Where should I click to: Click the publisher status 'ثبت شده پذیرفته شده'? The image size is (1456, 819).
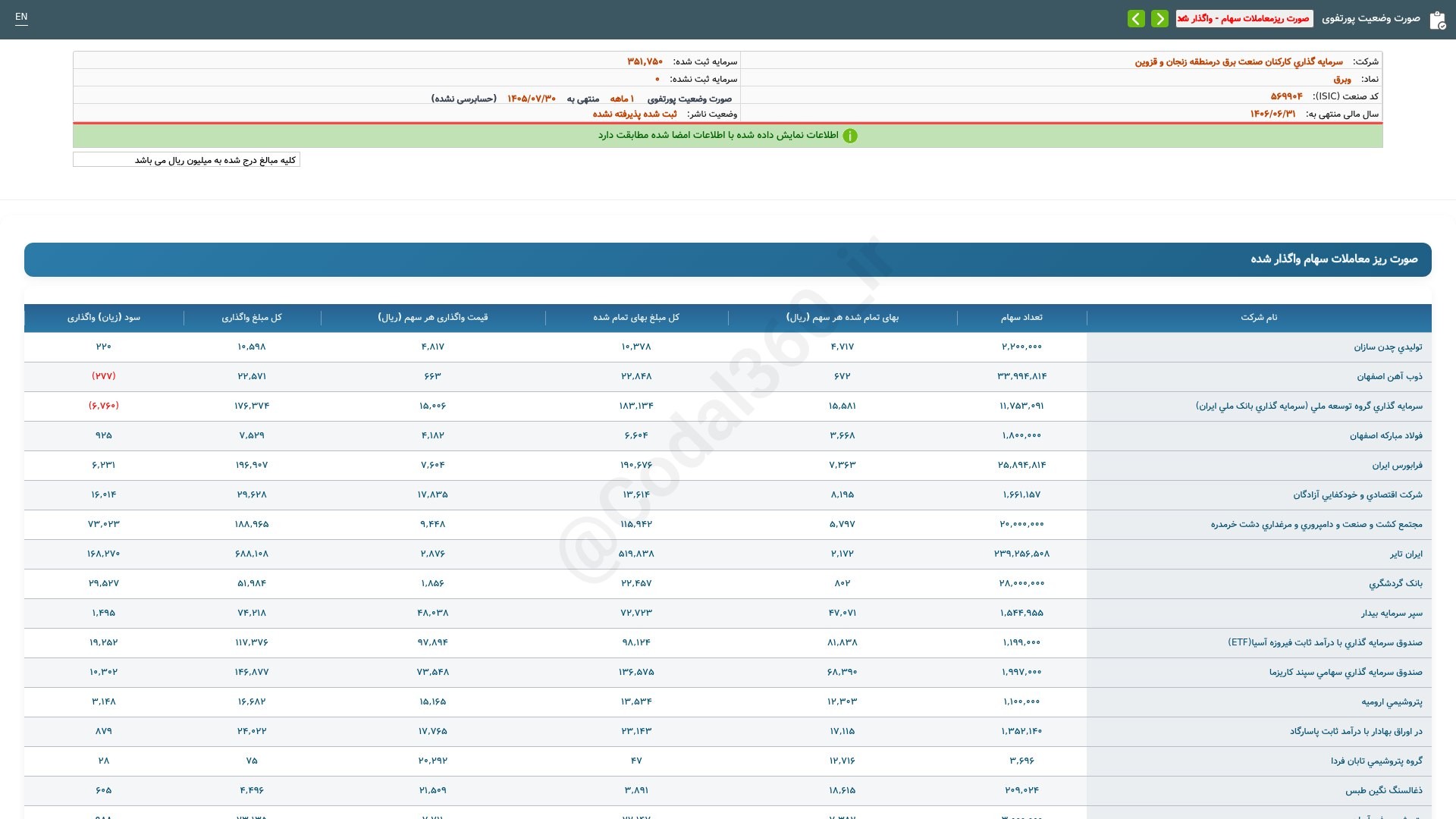point(635,114)
